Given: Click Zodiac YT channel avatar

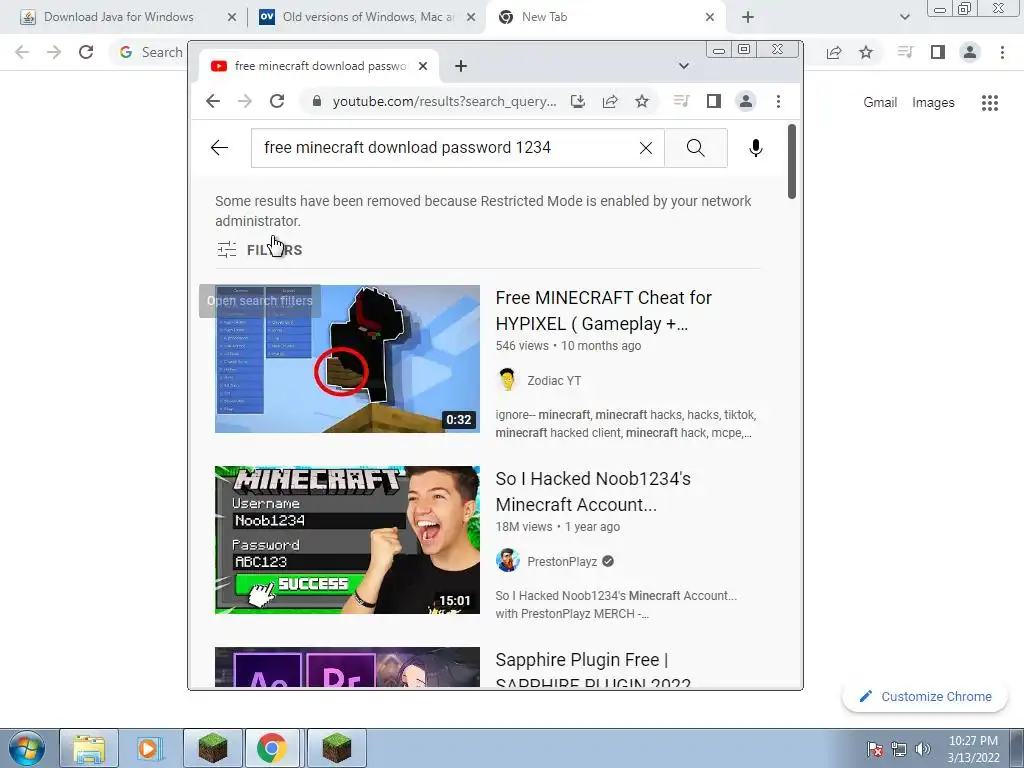Looking at the screenshot, I should tap(507, 380).
